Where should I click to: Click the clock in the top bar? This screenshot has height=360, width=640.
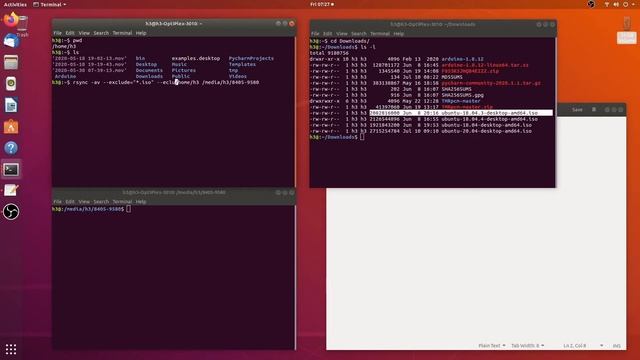tap(322, 4)
